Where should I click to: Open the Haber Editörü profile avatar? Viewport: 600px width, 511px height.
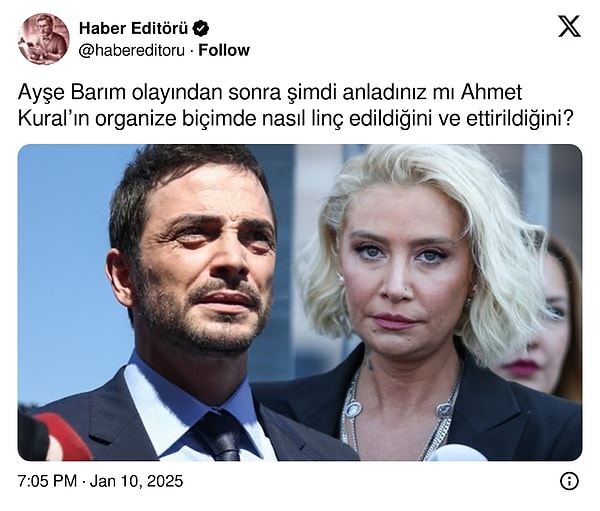coord(44,39)
